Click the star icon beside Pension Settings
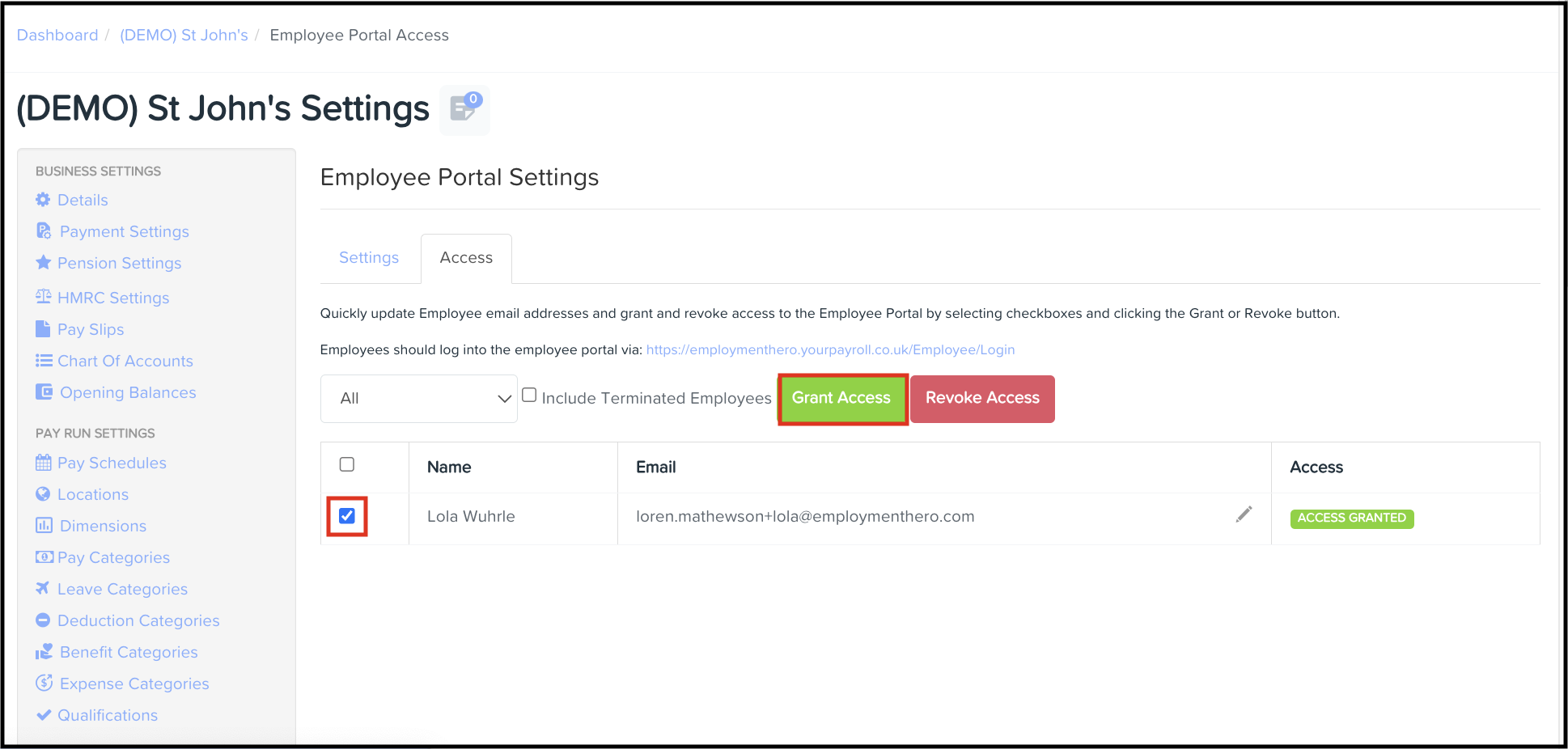This screenshot has height=749, width=1568. point(43,262)
